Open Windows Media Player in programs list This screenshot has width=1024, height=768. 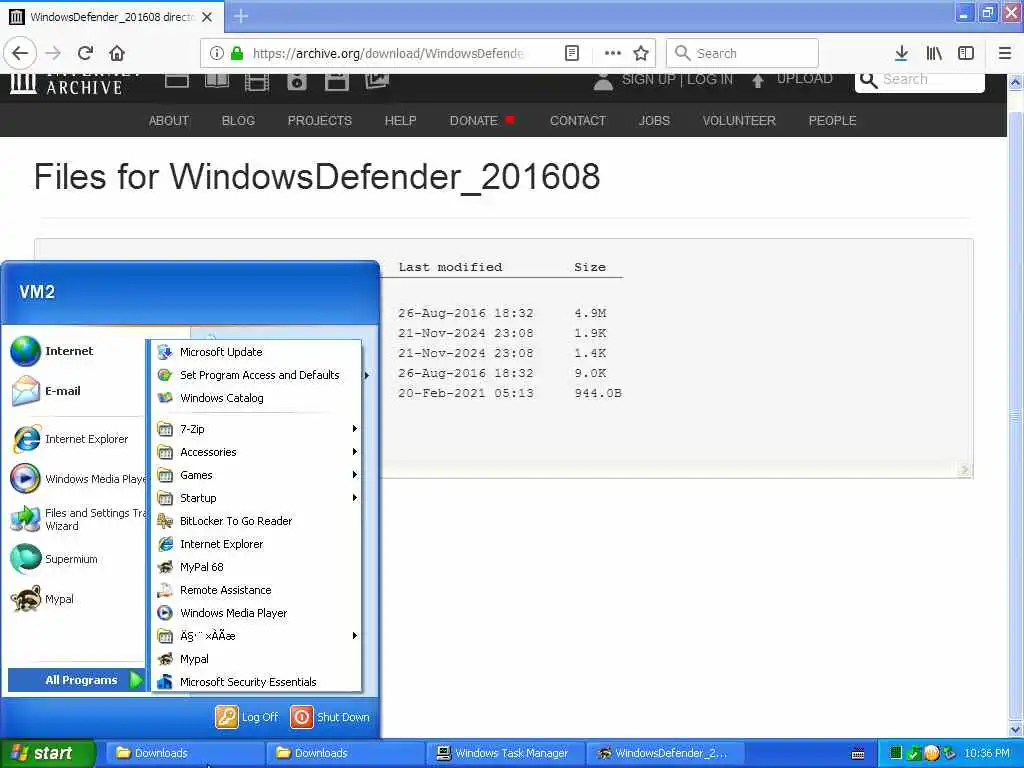257,613
